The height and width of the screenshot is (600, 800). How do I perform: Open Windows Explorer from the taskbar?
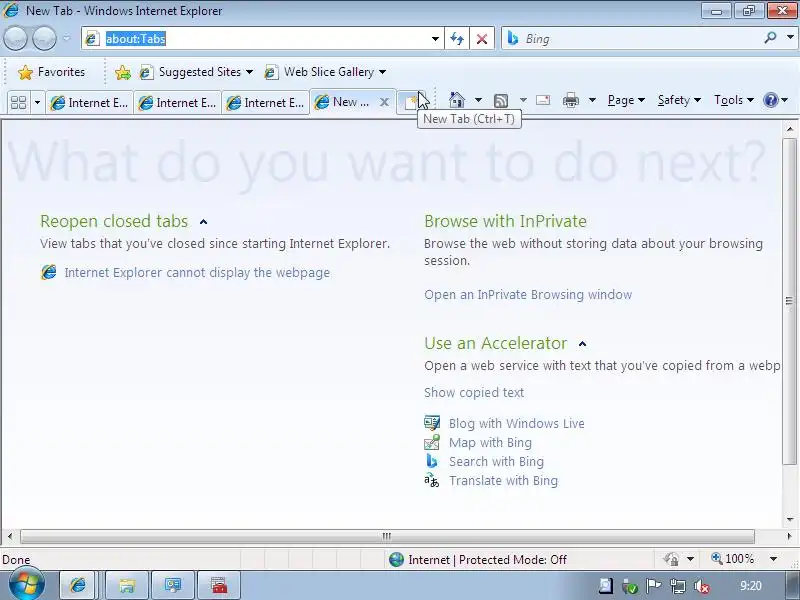click(127, 585)
